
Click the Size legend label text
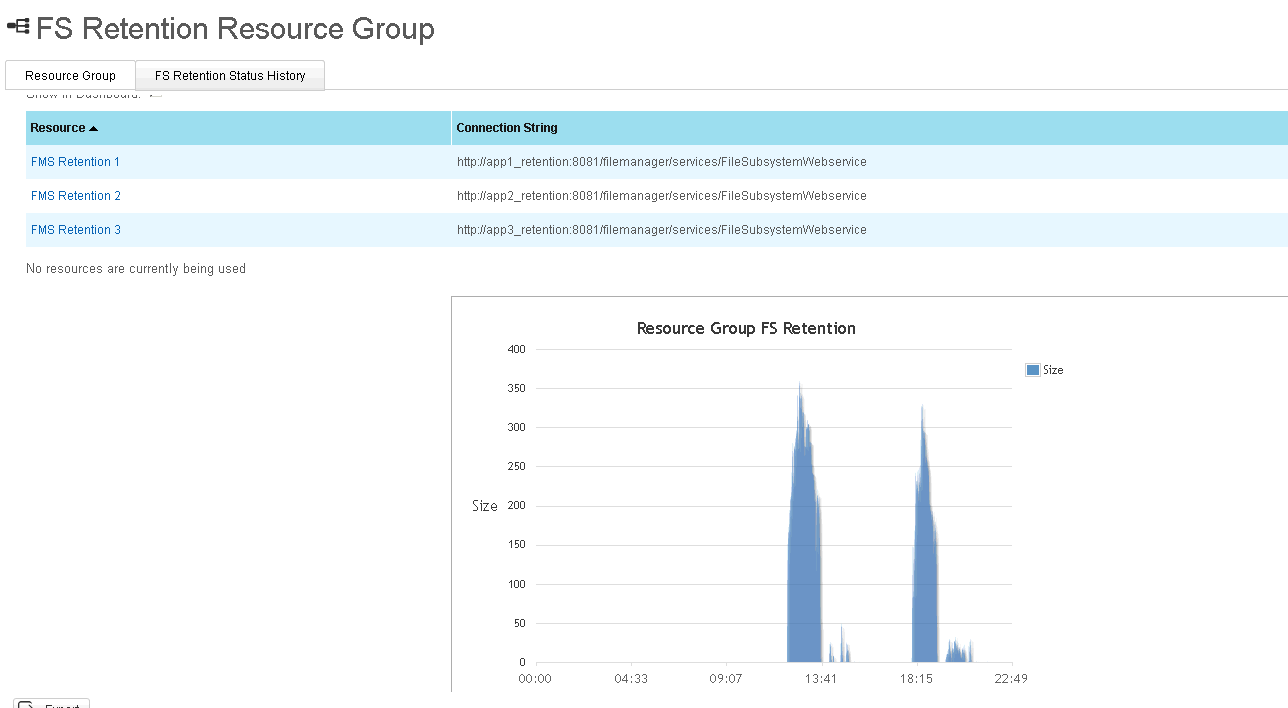click(1053, 370)
